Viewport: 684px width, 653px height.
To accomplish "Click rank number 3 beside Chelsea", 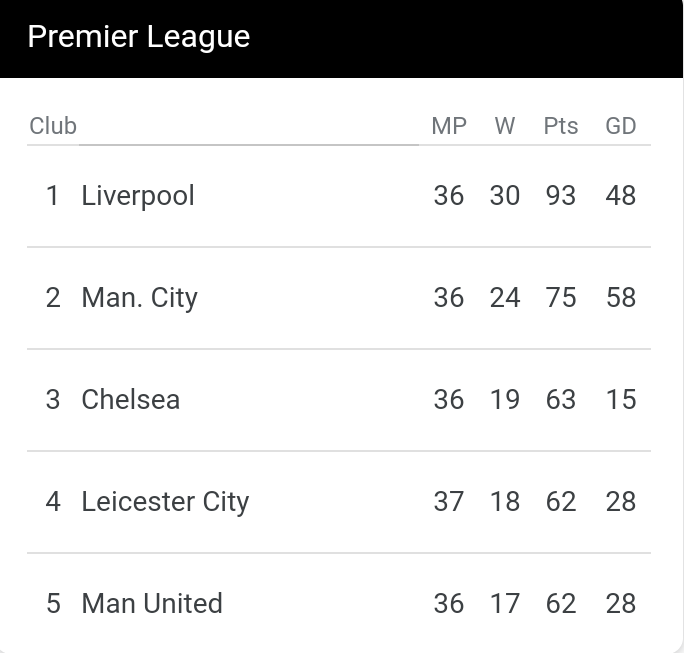I will point(53,400).
